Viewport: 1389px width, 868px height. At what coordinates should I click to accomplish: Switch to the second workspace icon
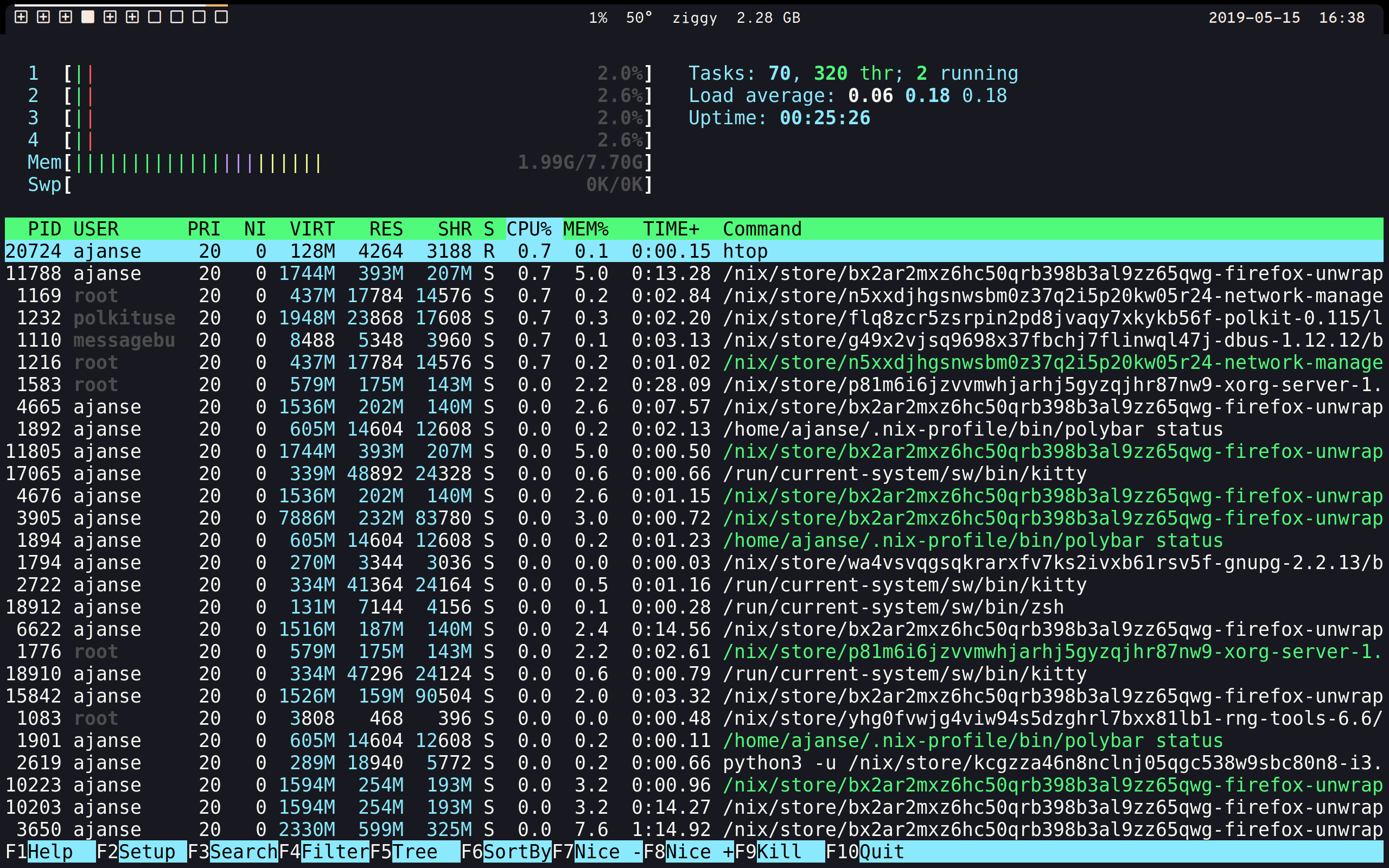[x=43, y=17]
